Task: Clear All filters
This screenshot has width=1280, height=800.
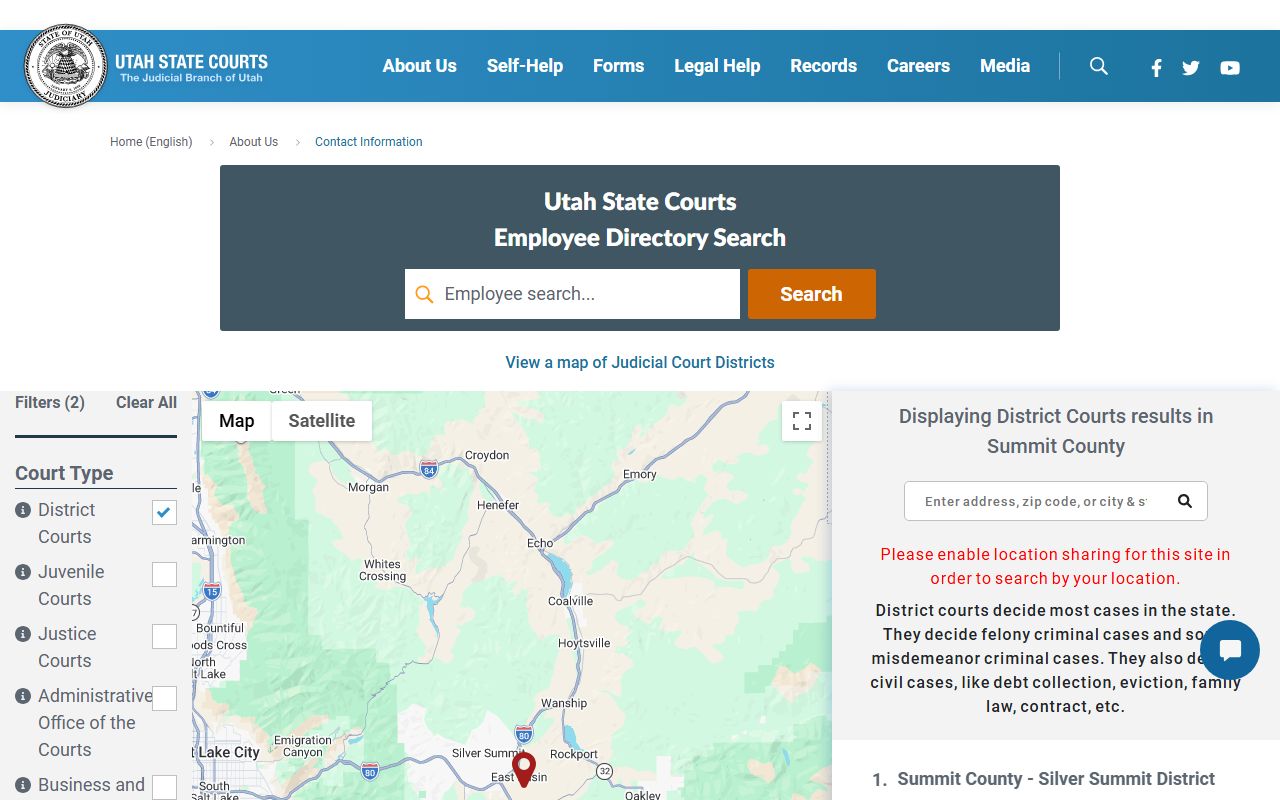Action: point(146,402)
